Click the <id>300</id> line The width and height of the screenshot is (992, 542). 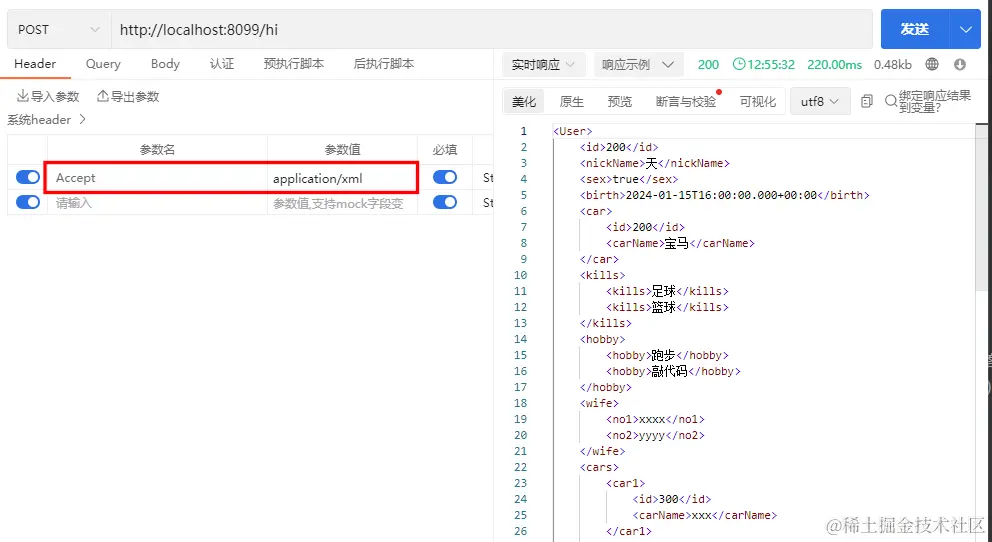point(671,499)
